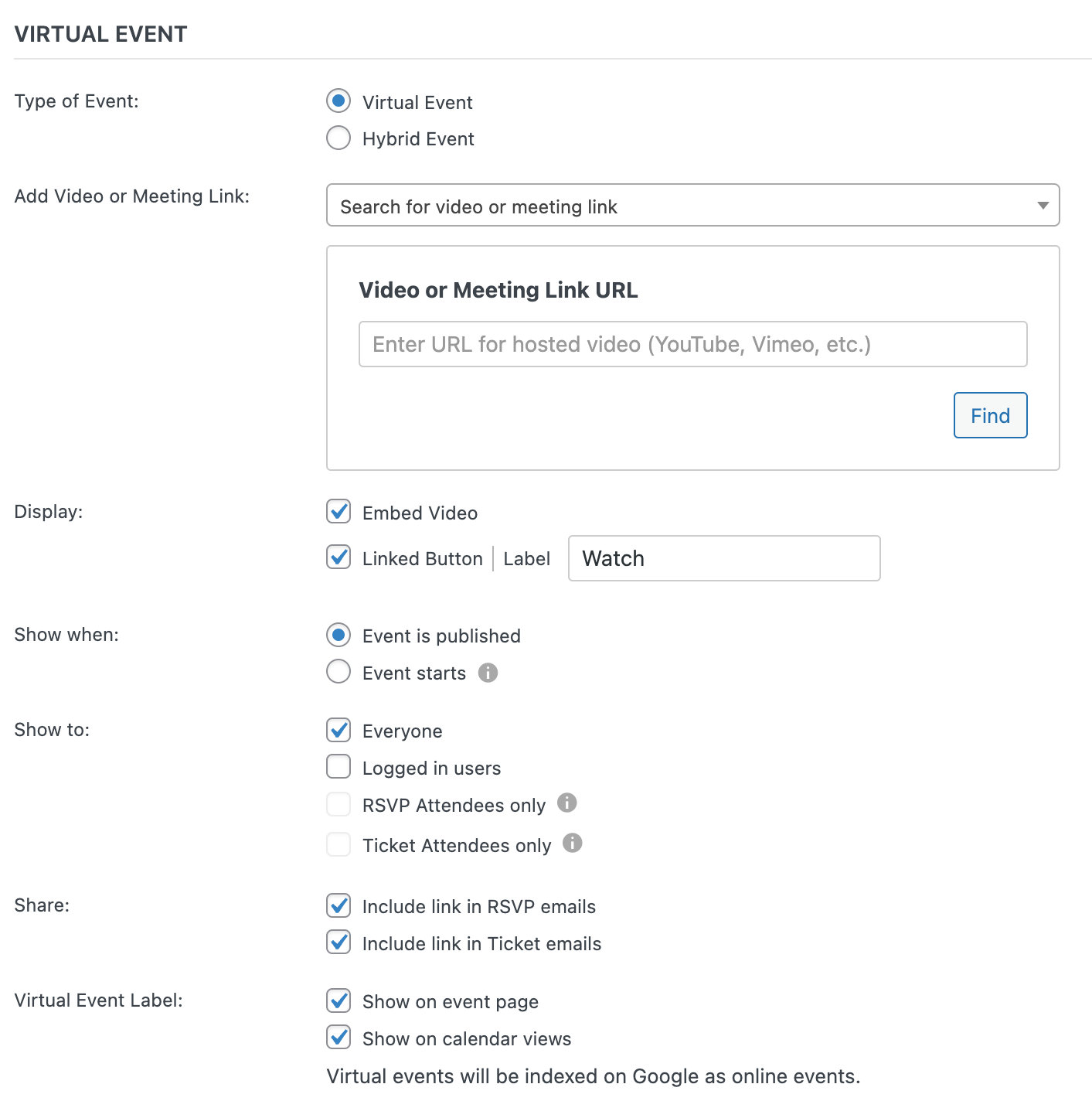The width and height of the screenshot is (1092, 1101).
Task: Click the info icon beside Event starts
Action: coord(488,673)
